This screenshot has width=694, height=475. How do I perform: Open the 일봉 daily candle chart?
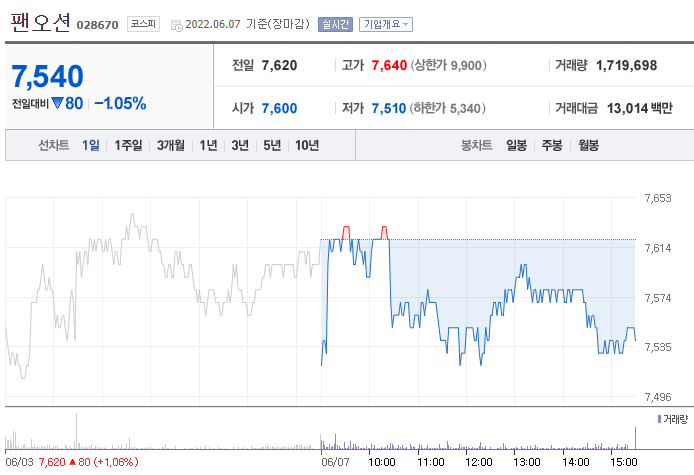pos(517,145)
